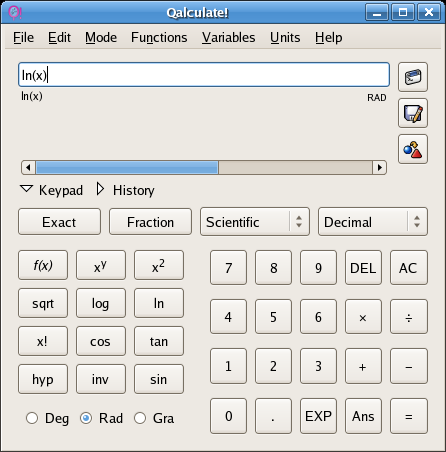Toggle the hyp modifier
Image resolution: width=446 pixels, height=452 pixels.
(x=43, y=379)
